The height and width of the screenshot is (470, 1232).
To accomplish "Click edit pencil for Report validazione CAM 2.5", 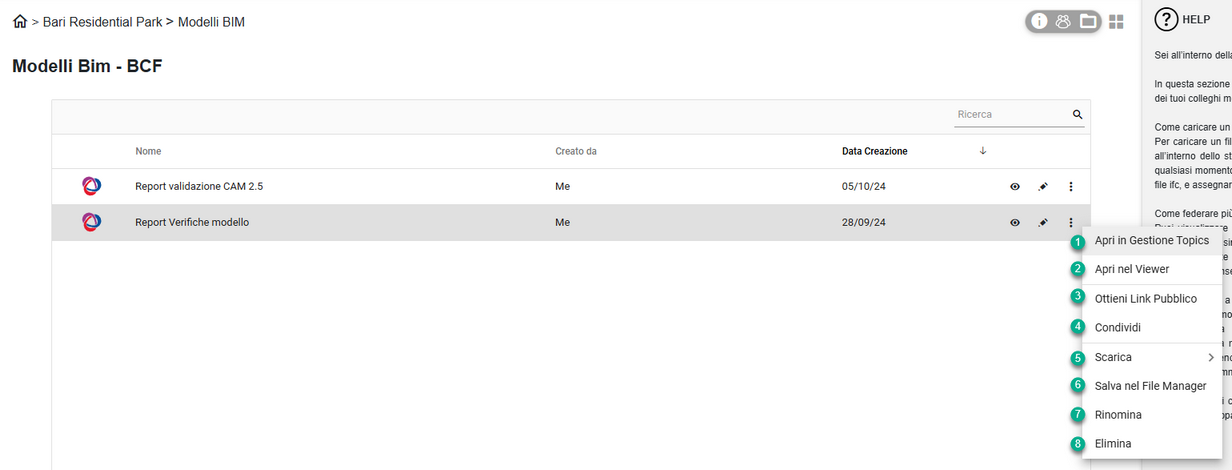I will (x=1043, y=187).
